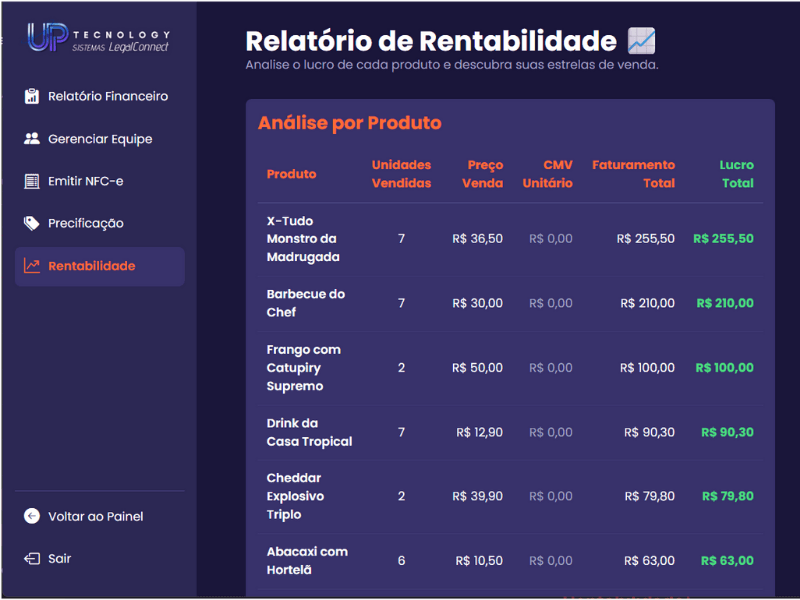Click the chart icon in the Rentabilidade entry

point(33,265)
